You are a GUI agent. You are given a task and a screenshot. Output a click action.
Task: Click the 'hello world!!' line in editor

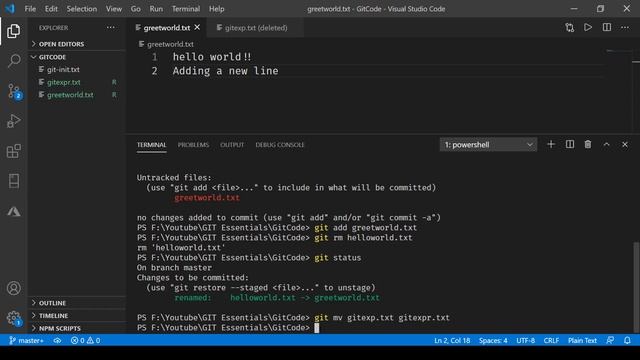[212, 57]
